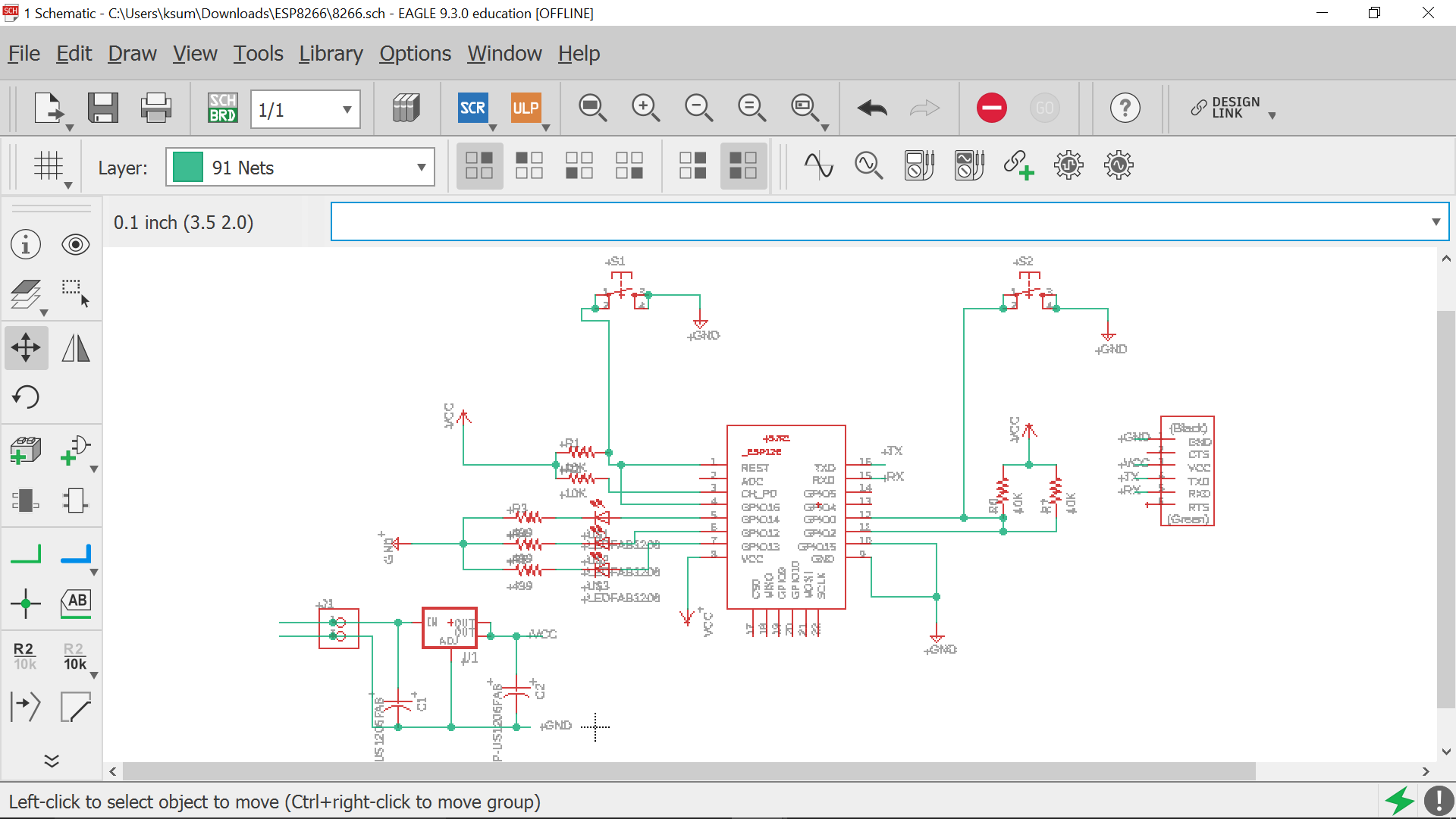The width and height of the screenshot is (1456, 819).
Task: Click the green Nets layer color swatch
Action: (188, 168)
